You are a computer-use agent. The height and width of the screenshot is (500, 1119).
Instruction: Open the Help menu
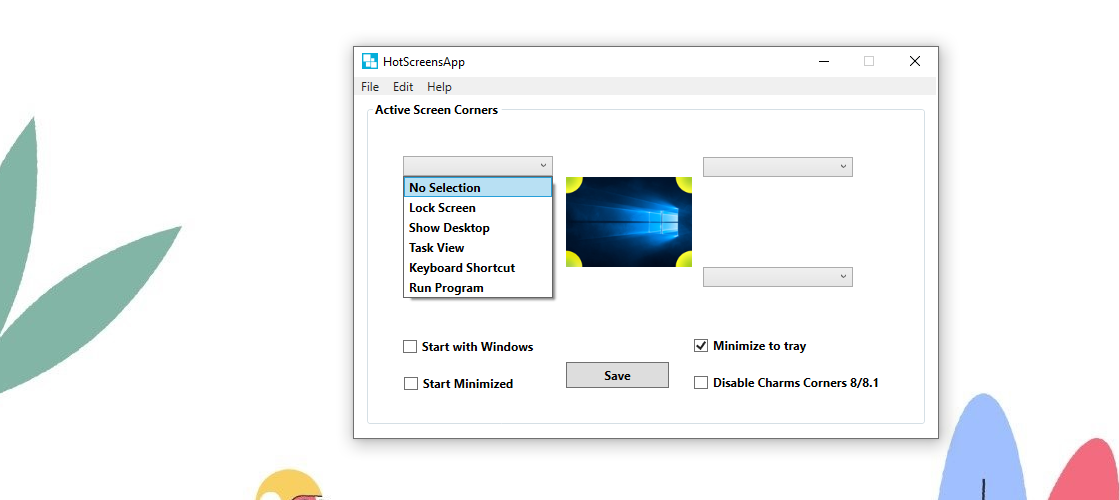click(x=440, y=87)
